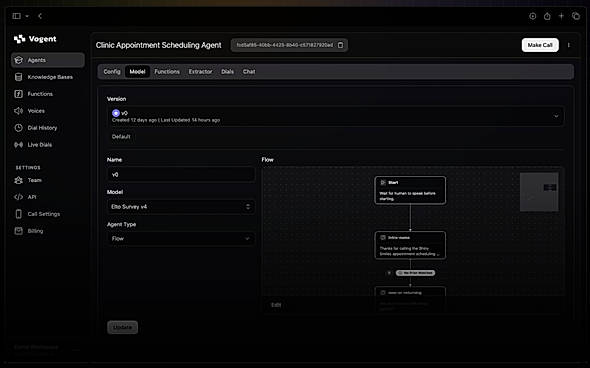This screenshot has width=590, height=368.
Task: Open the Knowledge Bases link
Action: click(x=50, y=77)
